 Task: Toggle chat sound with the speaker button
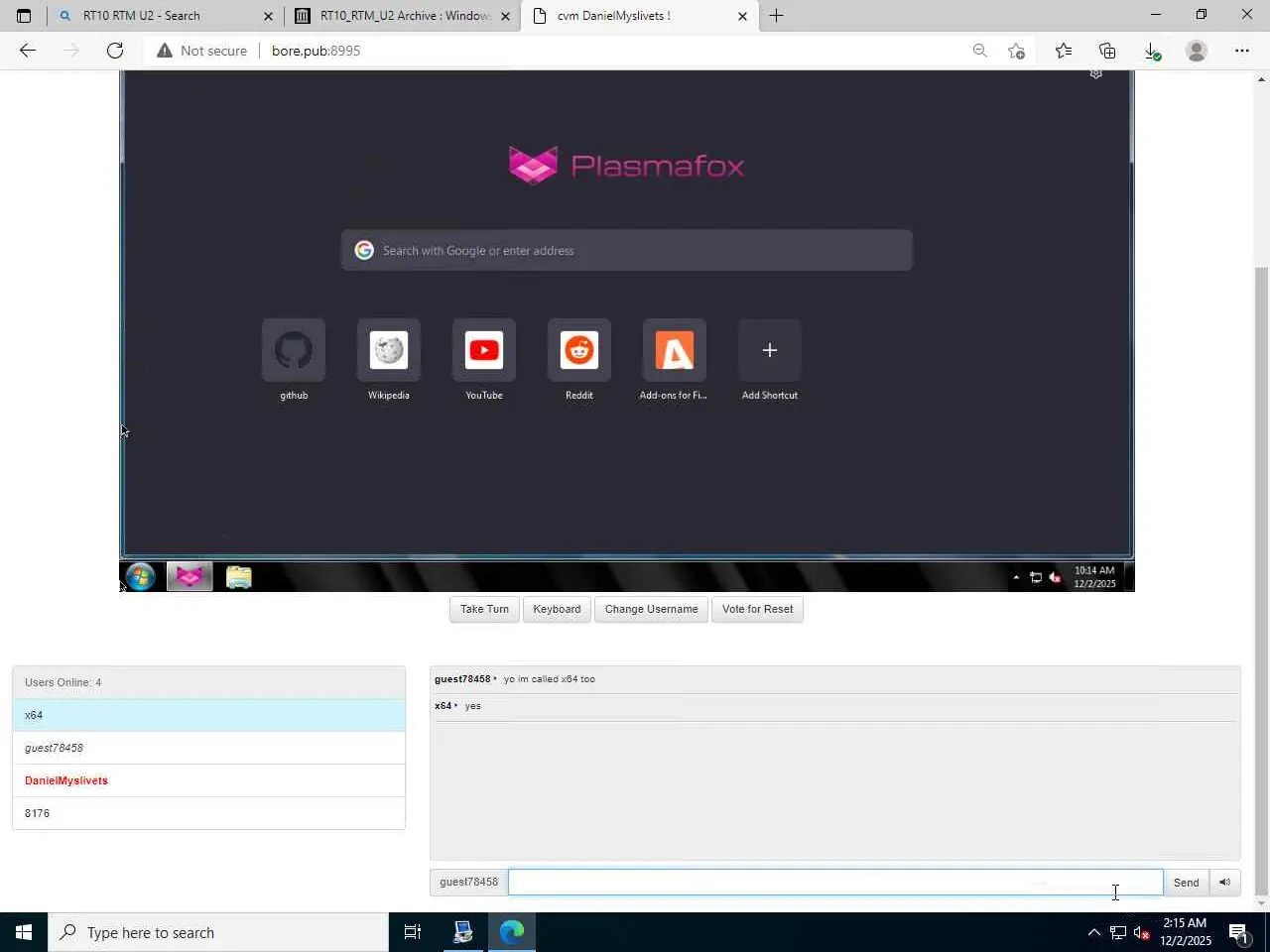(x=1224, y=883)
